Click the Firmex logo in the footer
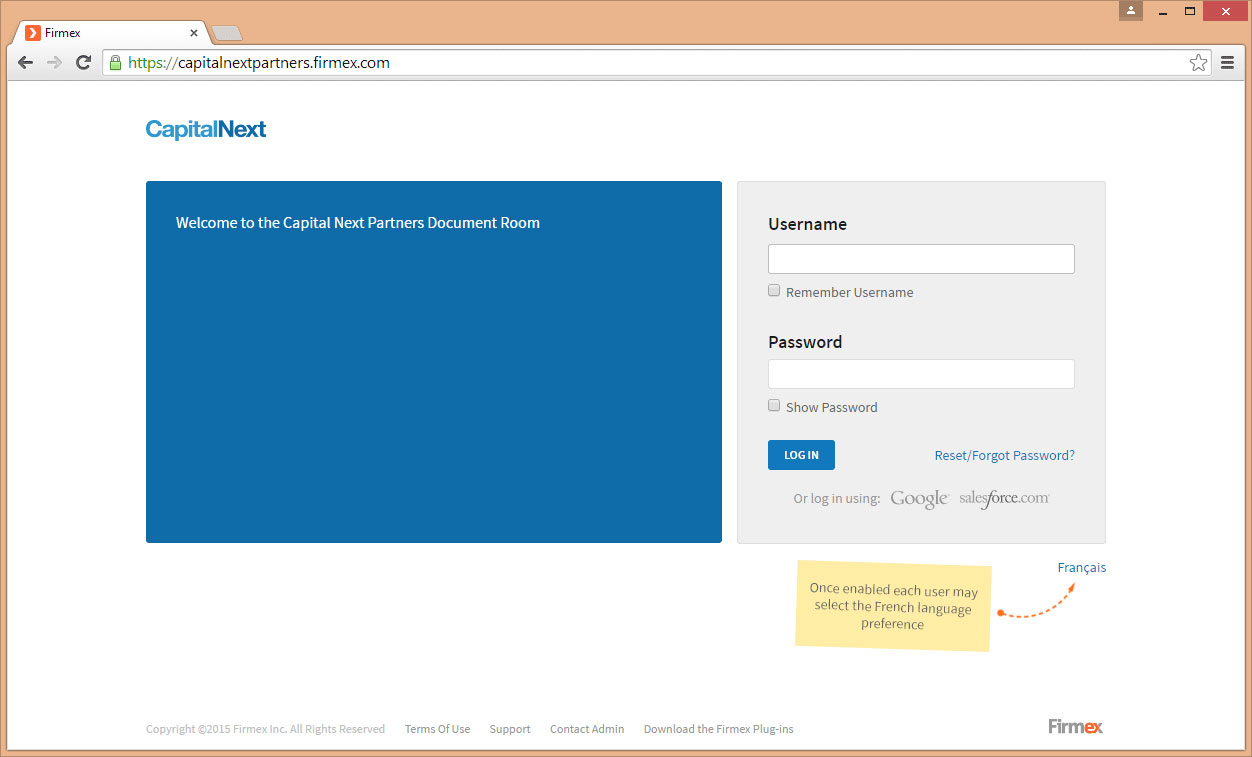This screenshot has width=1252, height=757. (x=1076, y=727)
